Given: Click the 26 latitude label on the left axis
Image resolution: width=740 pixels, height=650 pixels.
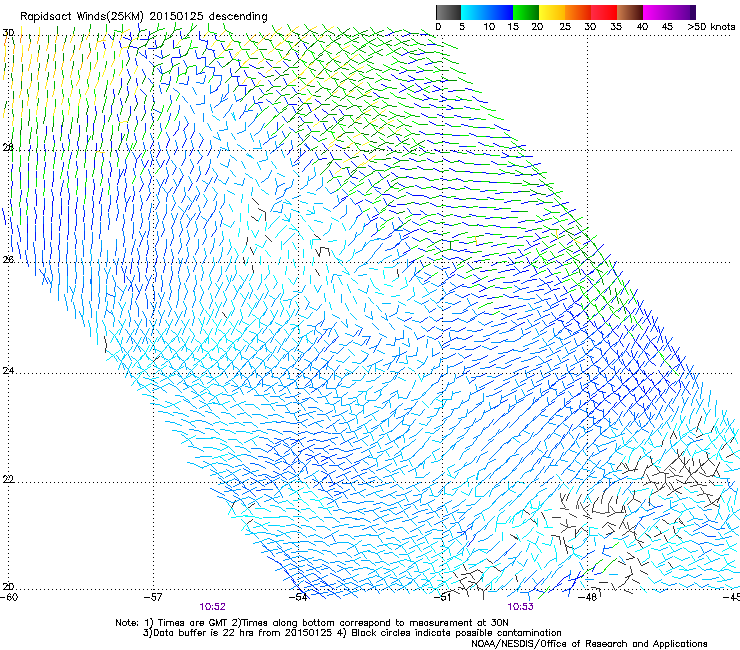Looking at the screenshot, I should pos(8,259).
